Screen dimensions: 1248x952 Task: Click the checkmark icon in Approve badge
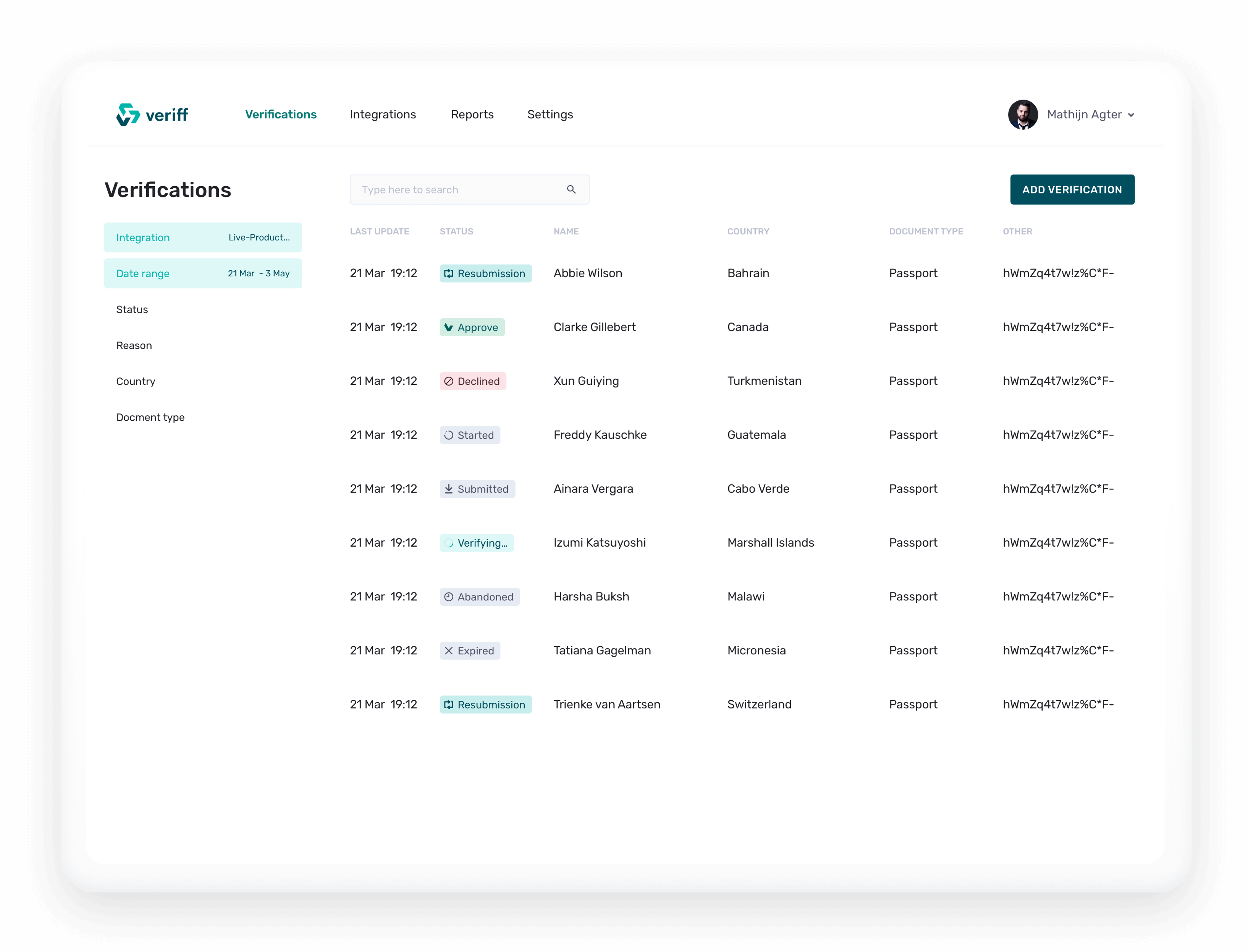[x=449, y=327]
